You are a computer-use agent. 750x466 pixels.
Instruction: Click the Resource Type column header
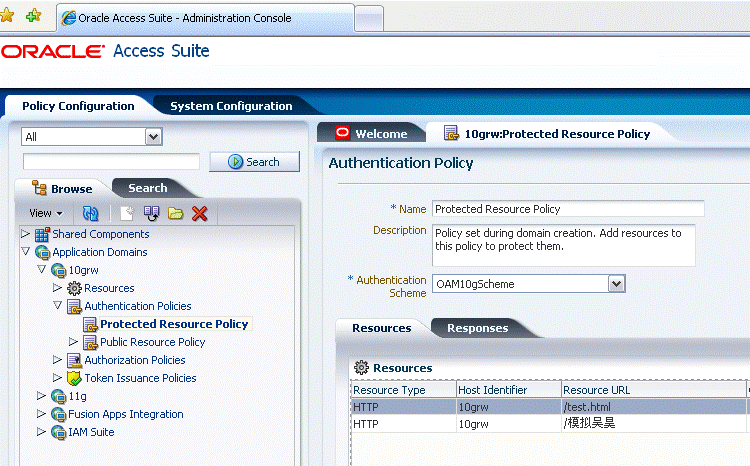[404, 390]
